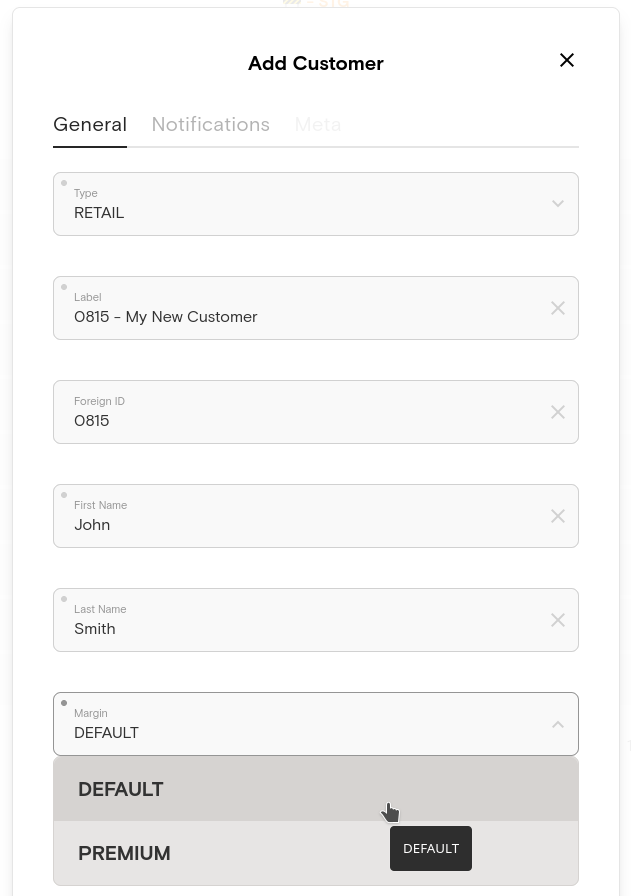Collapse the Margin dropdown chevron
Image resolution: width=631 pixels, height=896 pixels.
558,724
